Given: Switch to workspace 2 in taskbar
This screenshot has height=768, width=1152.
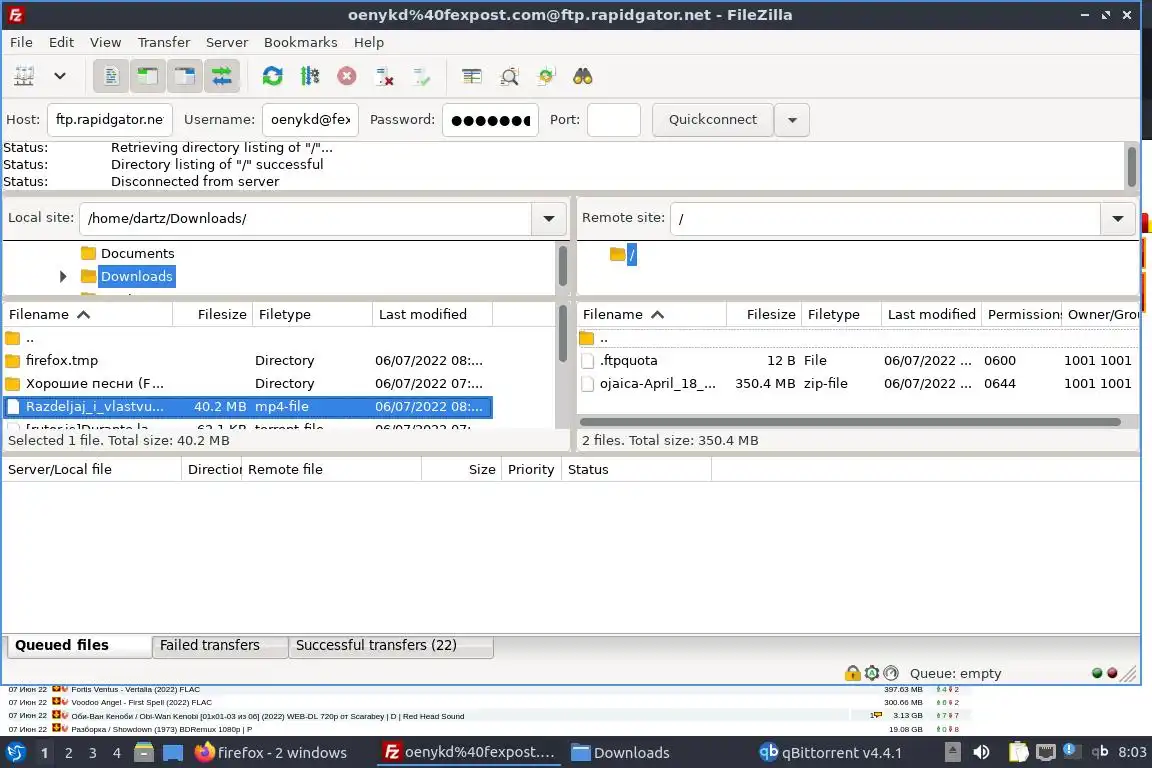Looking at the screenshot, I should 68,753.
